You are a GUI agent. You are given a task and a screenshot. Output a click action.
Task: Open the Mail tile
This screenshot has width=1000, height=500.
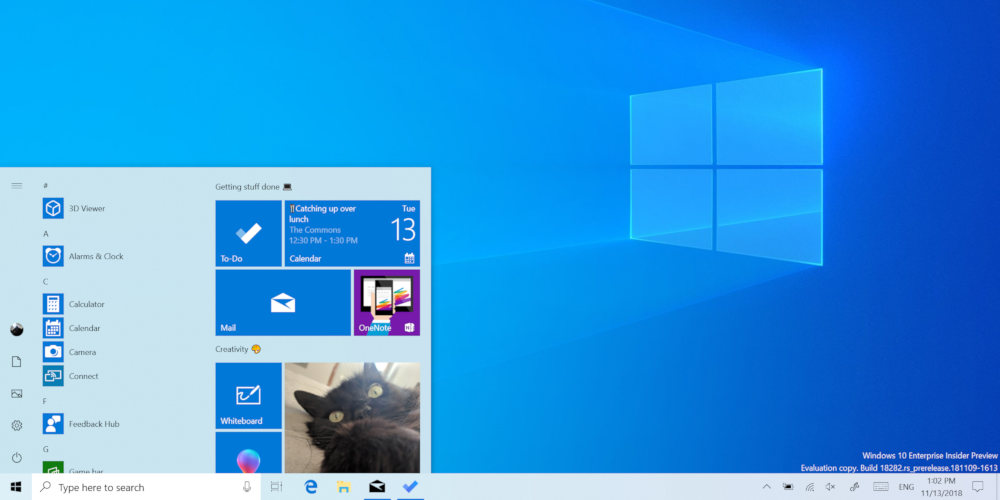pyautogui.click(x=283, y=302)
